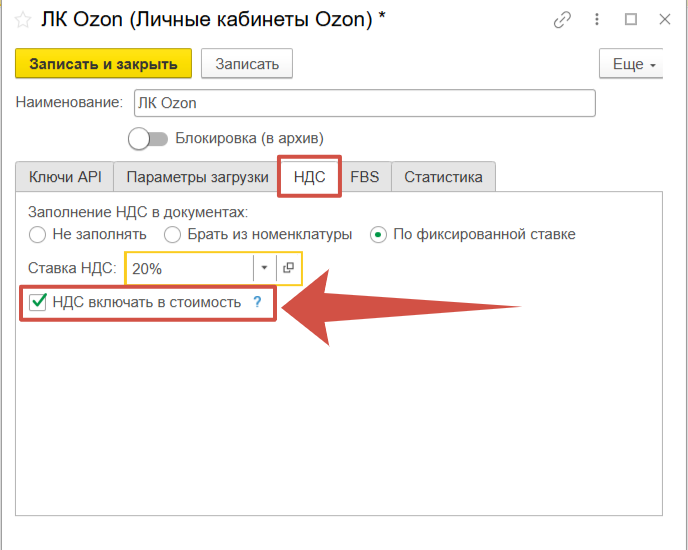Maximize the ЛК Ozon window

coord(631,19)
